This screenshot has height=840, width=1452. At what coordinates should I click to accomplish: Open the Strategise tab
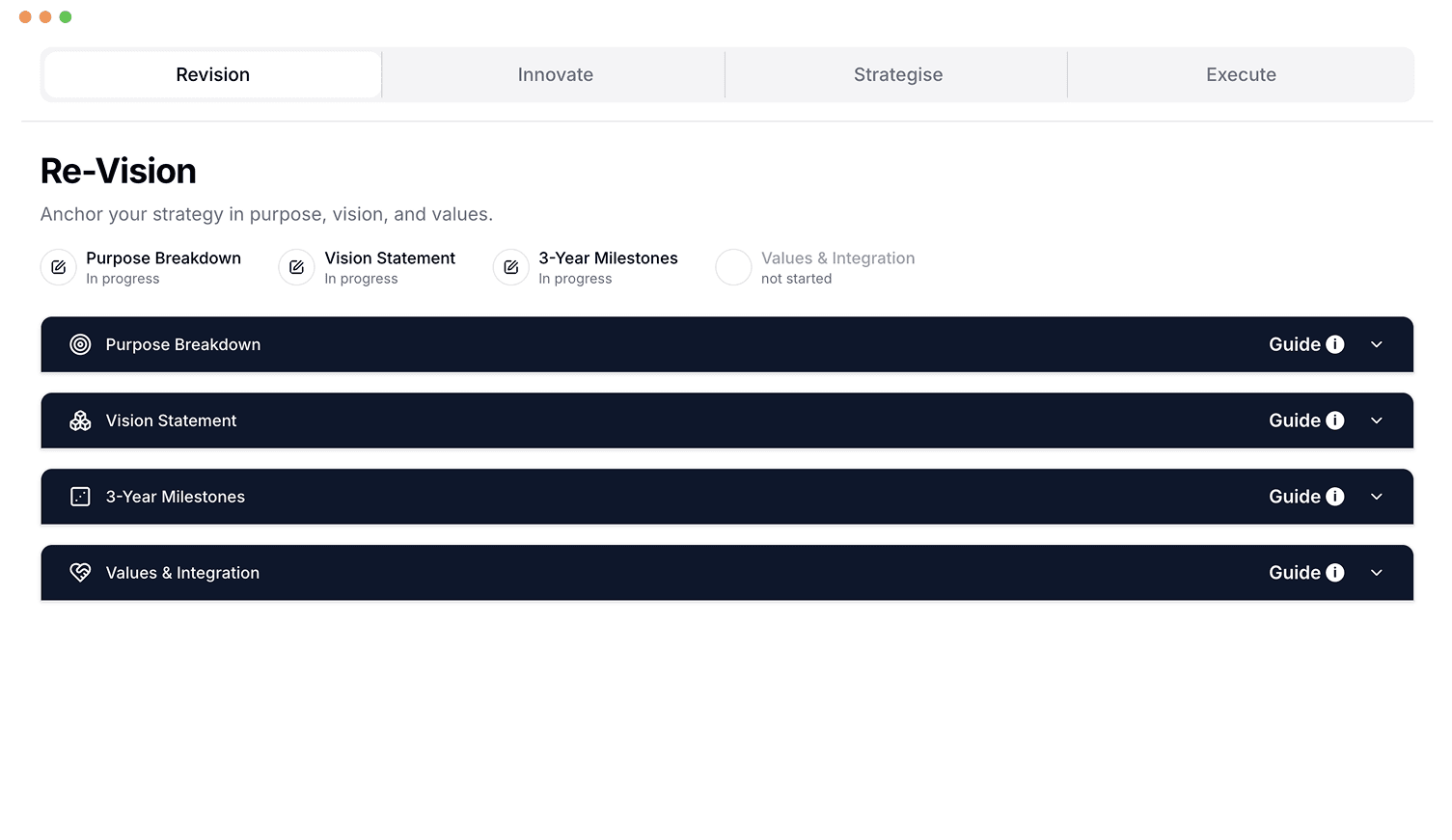coord(897,74)
